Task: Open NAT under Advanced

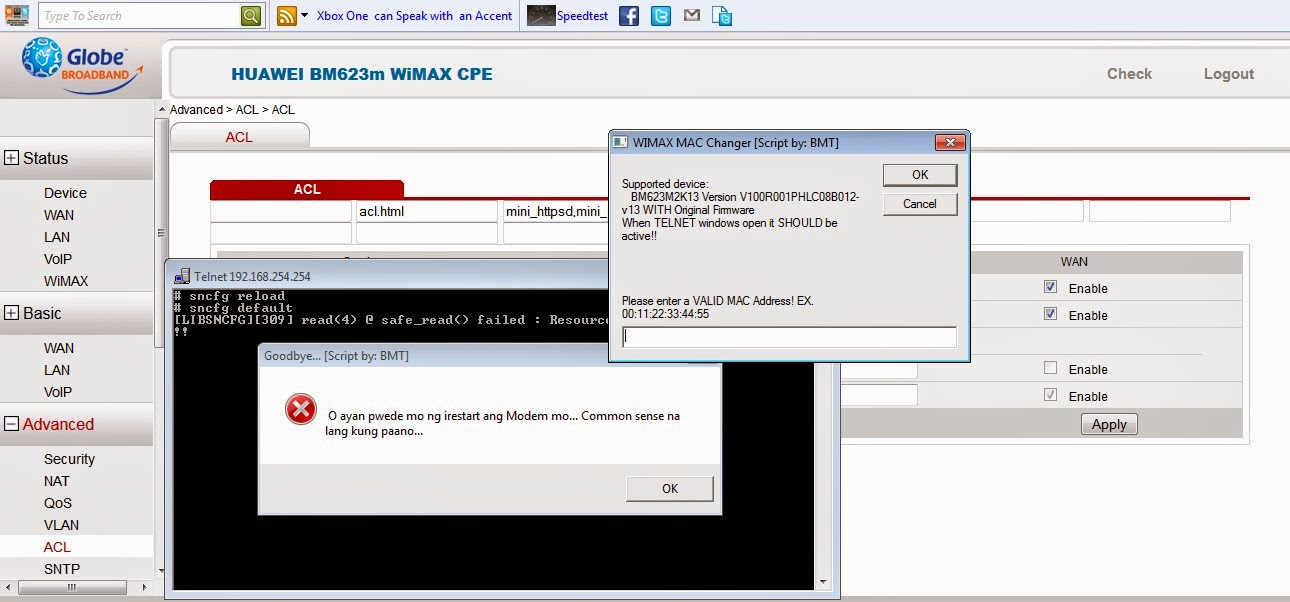Action: click(57, 481)
